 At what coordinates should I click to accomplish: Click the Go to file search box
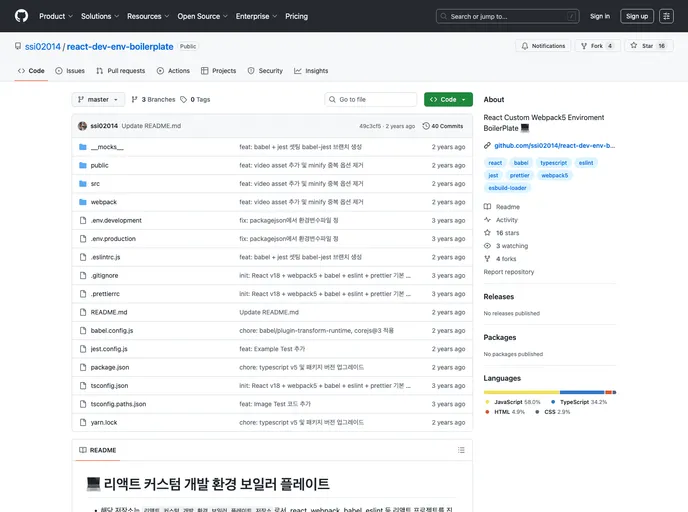[371, 100]
